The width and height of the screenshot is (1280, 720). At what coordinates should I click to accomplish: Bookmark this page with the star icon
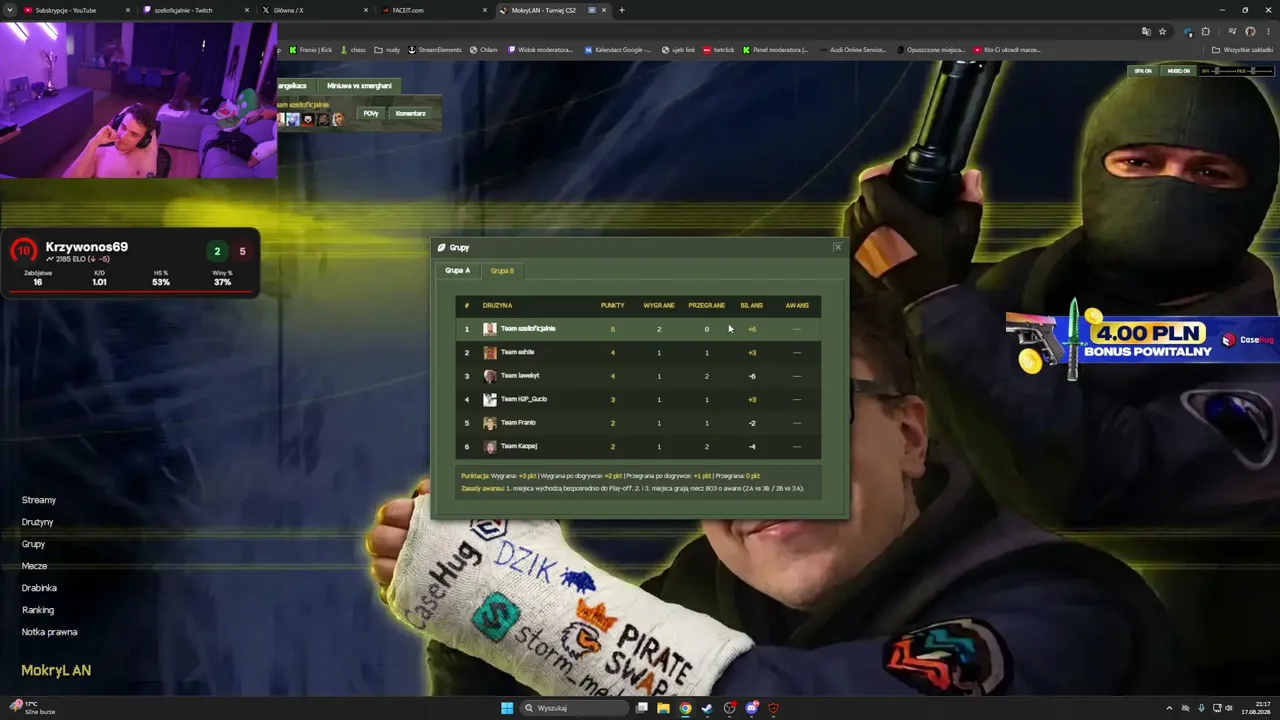[1162, 31]
